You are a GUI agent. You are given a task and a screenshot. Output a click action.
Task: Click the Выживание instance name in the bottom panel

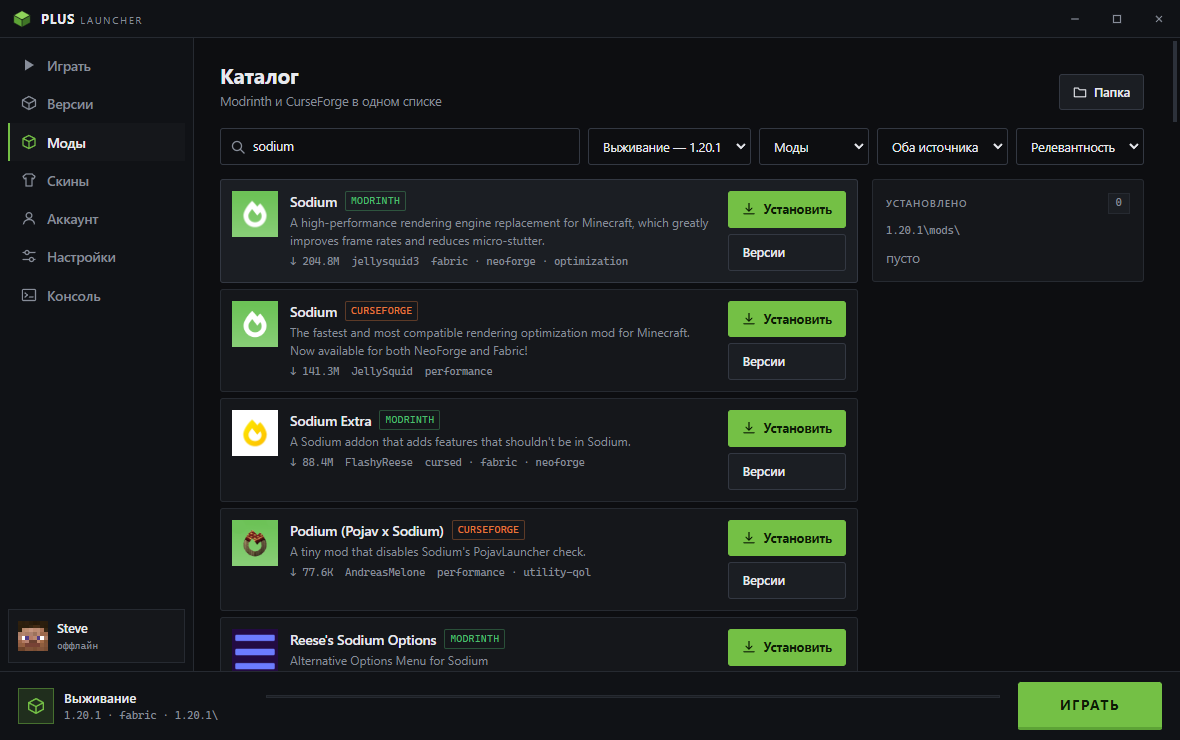coord(100,699)
